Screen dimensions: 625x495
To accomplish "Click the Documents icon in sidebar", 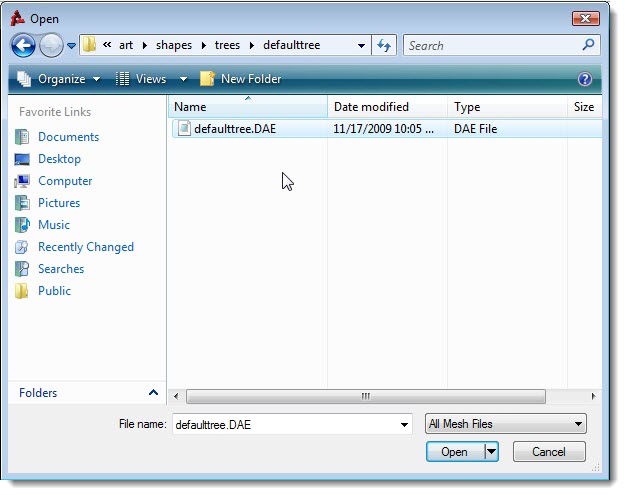I will click(22, 137).
